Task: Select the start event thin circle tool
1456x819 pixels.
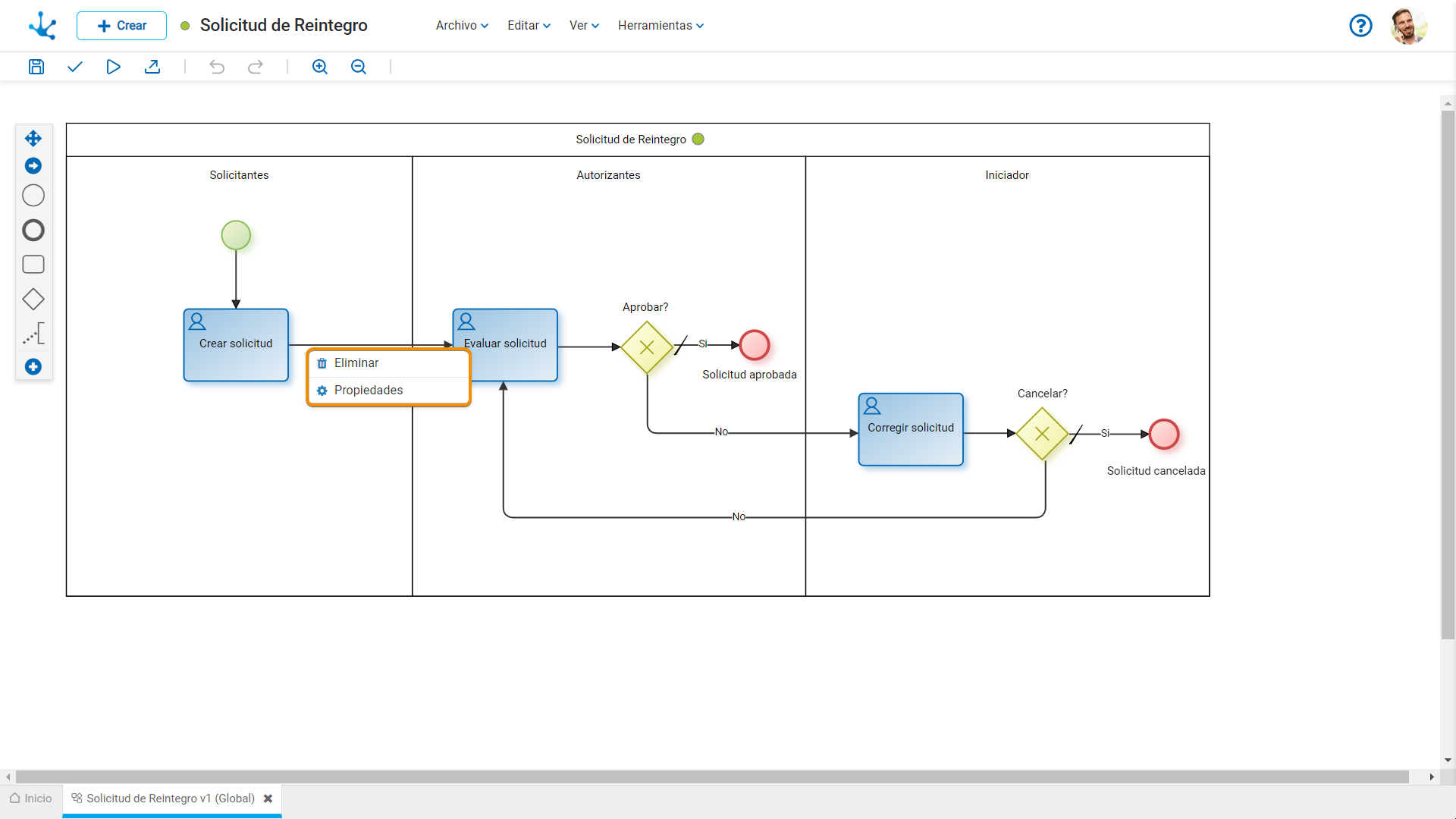Action: [33, 196]
